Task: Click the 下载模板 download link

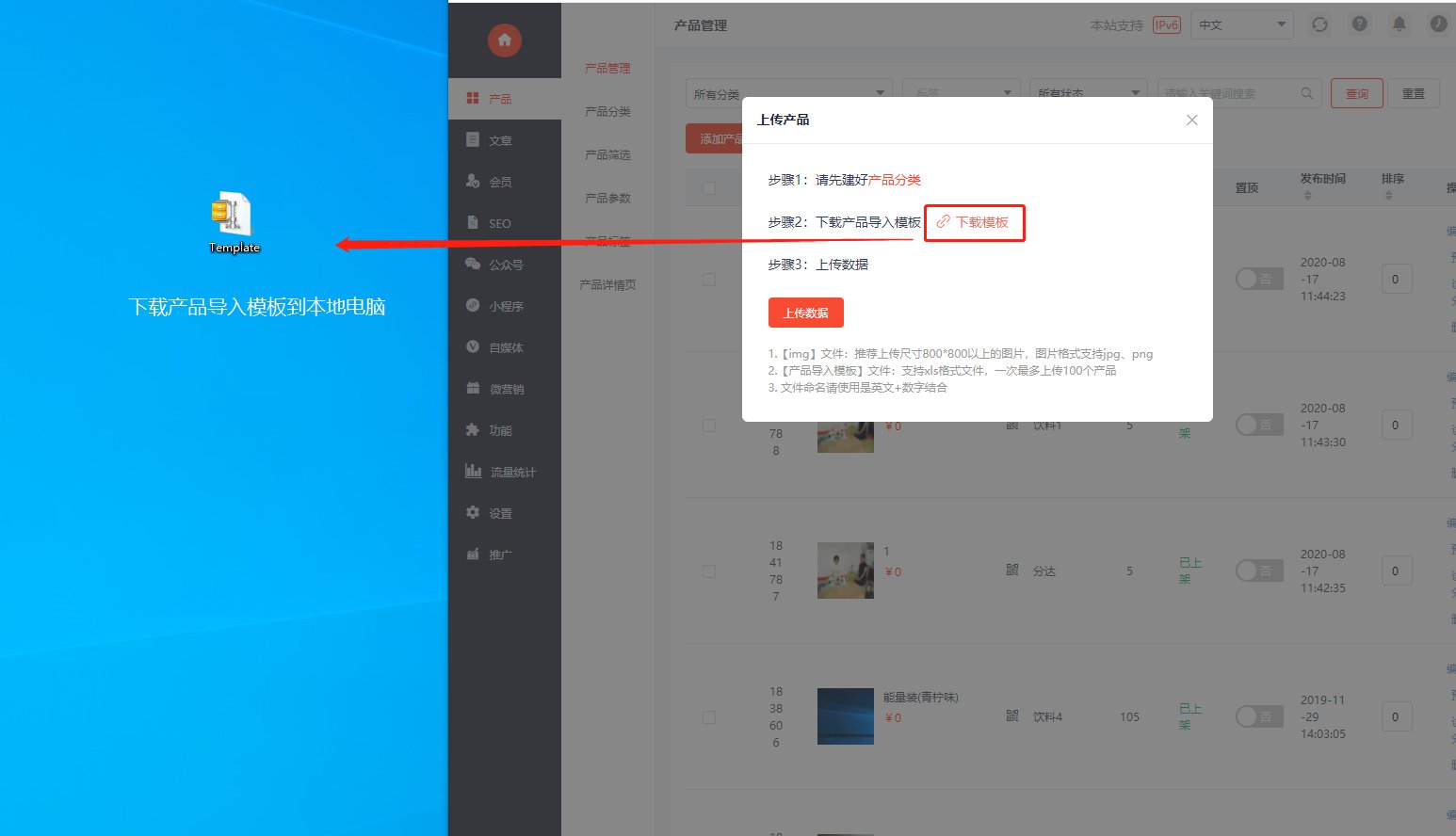Action: click(974, 222)
